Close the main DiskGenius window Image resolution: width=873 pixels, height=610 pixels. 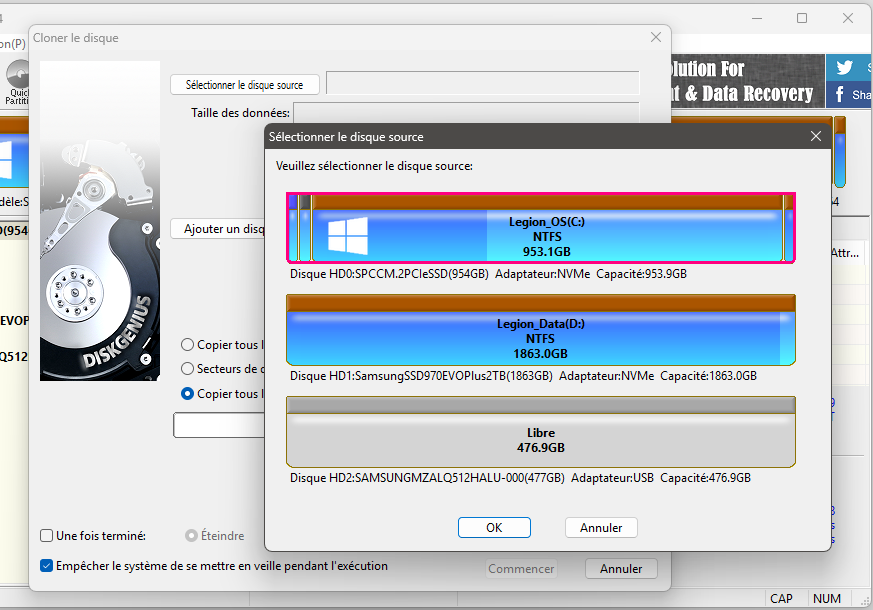[x=848, y=18]
